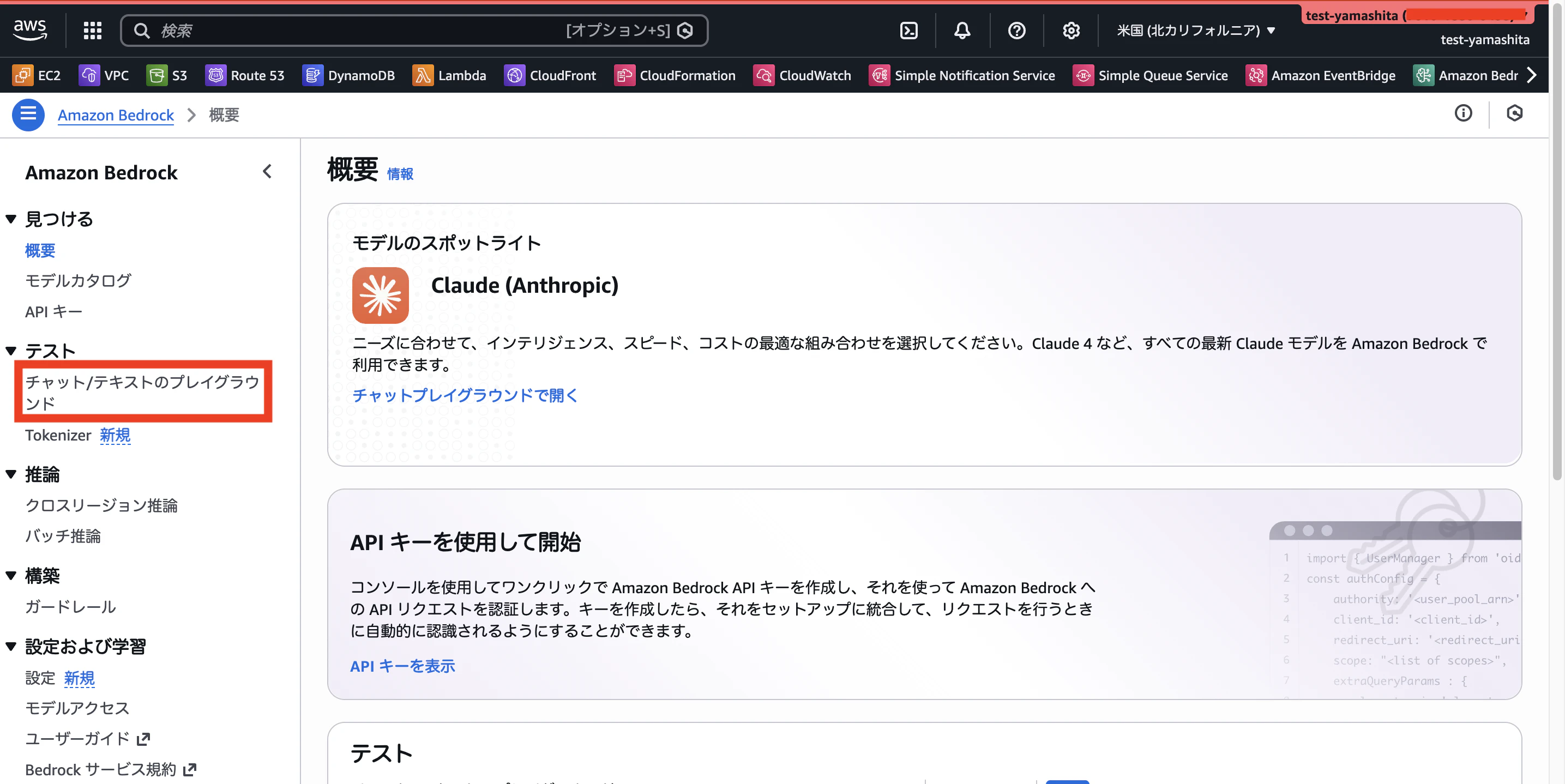The image size is (1565, 784).
Task: Launch CloudShell terminal icon
Action: tap(908, 31)
